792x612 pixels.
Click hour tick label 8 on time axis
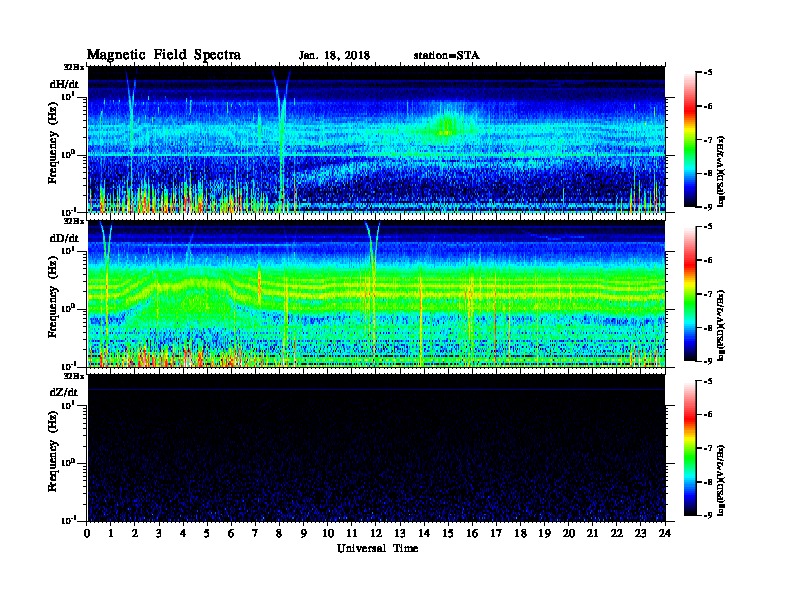point(279,534)
